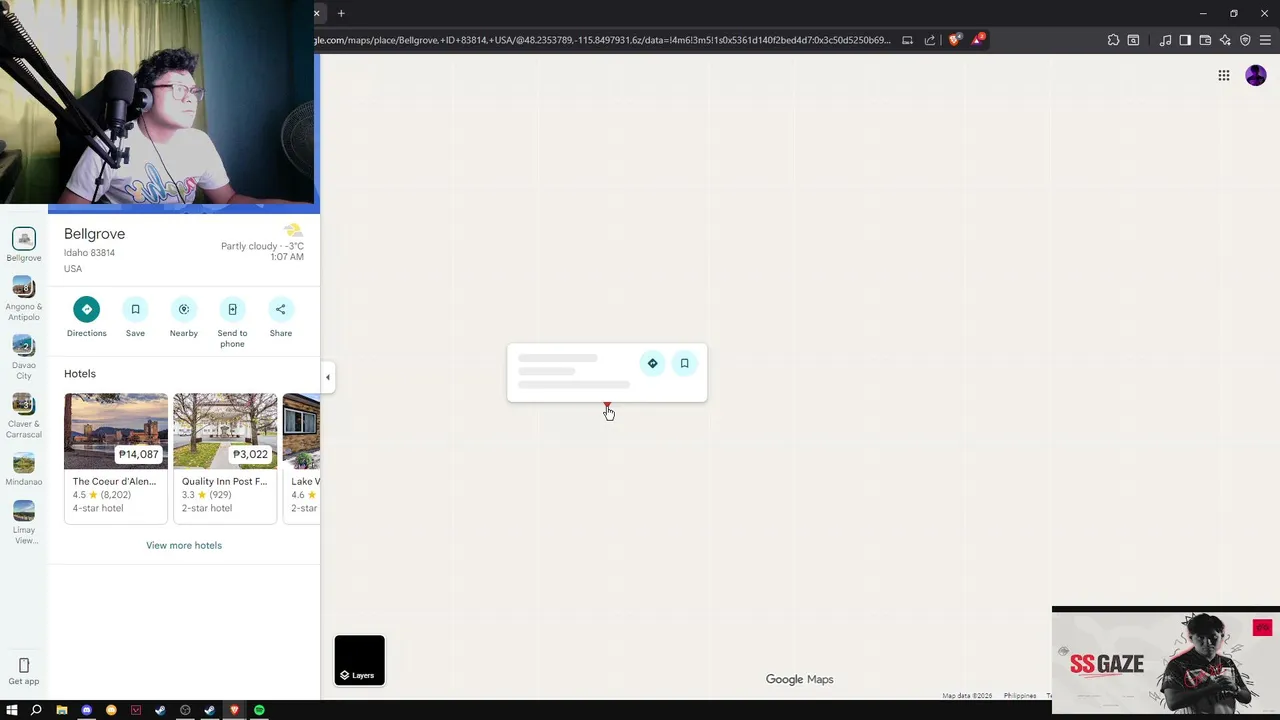This screenshot has height=720, width=1280.
Task: Click the red map pin marker
Action: pos(607,407)
